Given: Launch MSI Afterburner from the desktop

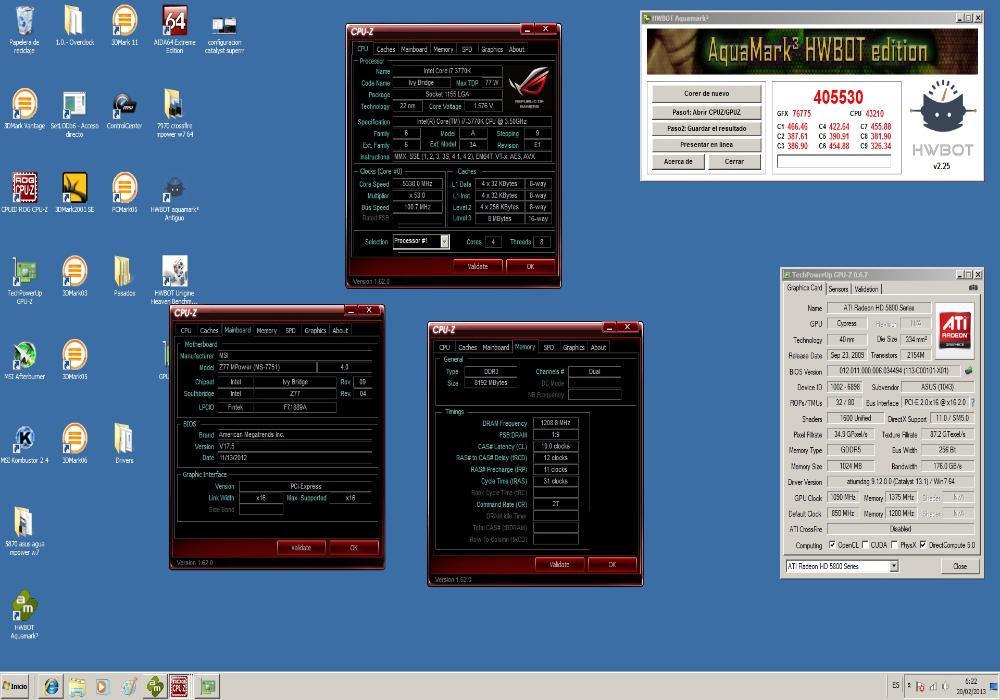Looking at the screenshot, I should click(24, 360).
